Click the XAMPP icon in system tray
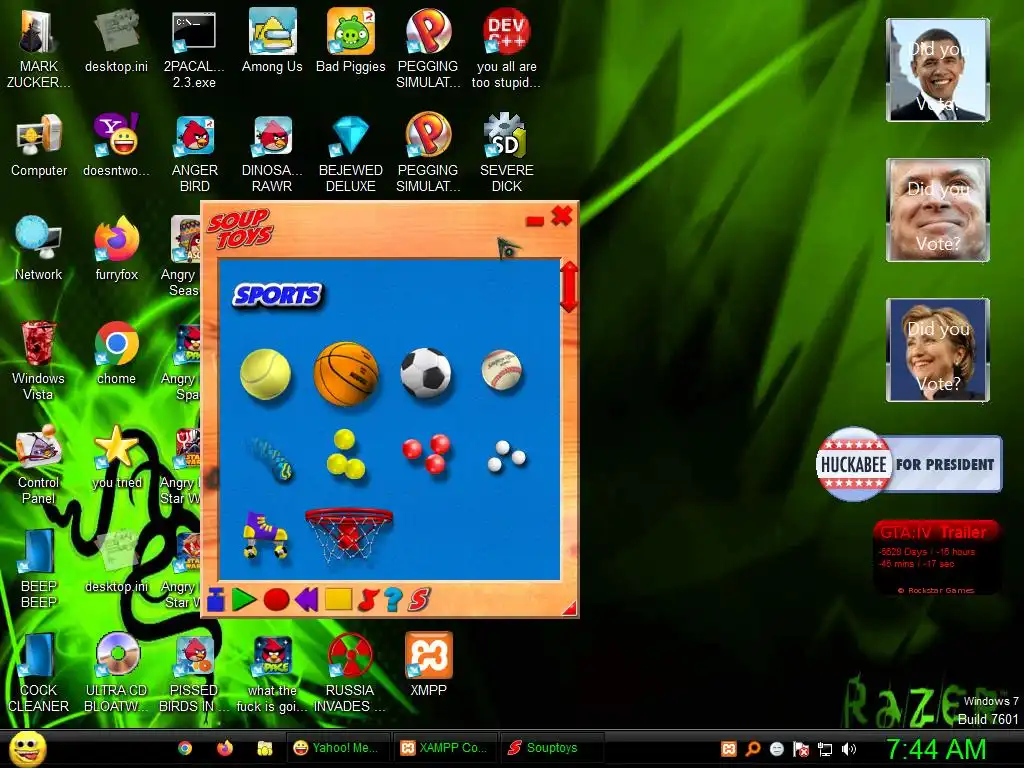 pyautogui.click(x=729, y=749)
